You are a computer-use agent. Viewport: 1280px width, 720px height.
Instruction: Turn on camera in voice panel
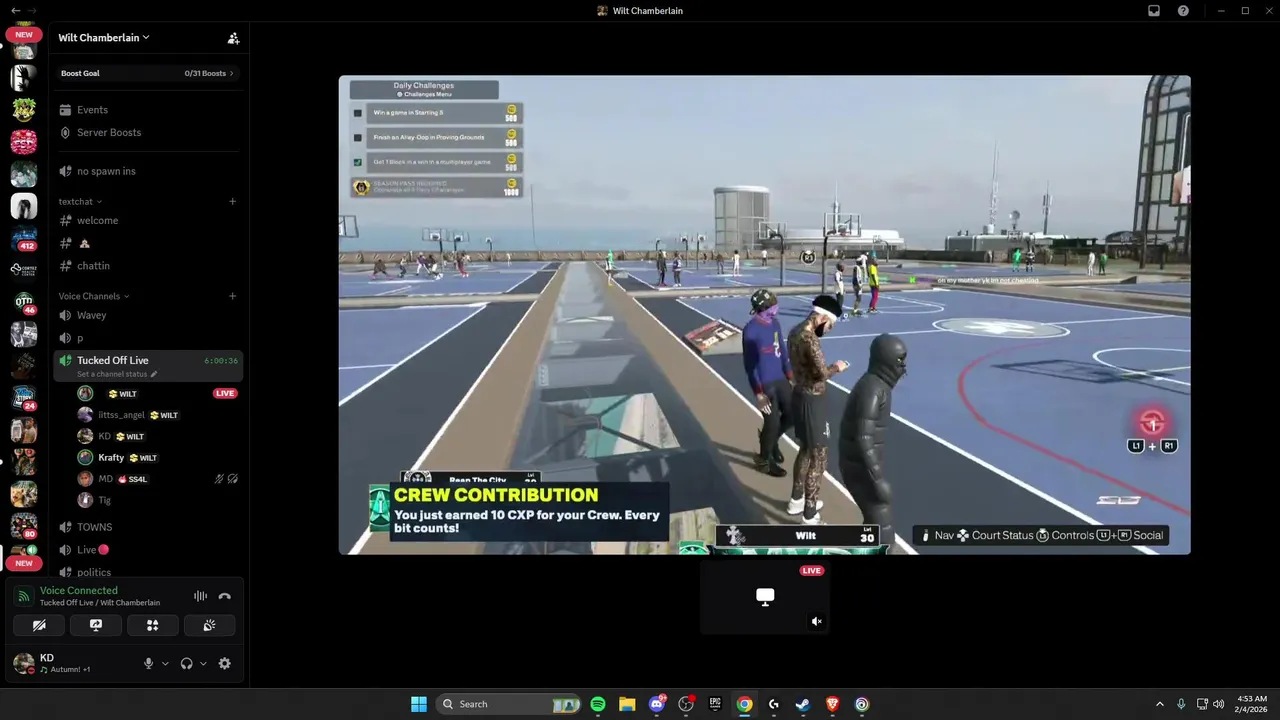pyautogui.click(x=39, y=625)
